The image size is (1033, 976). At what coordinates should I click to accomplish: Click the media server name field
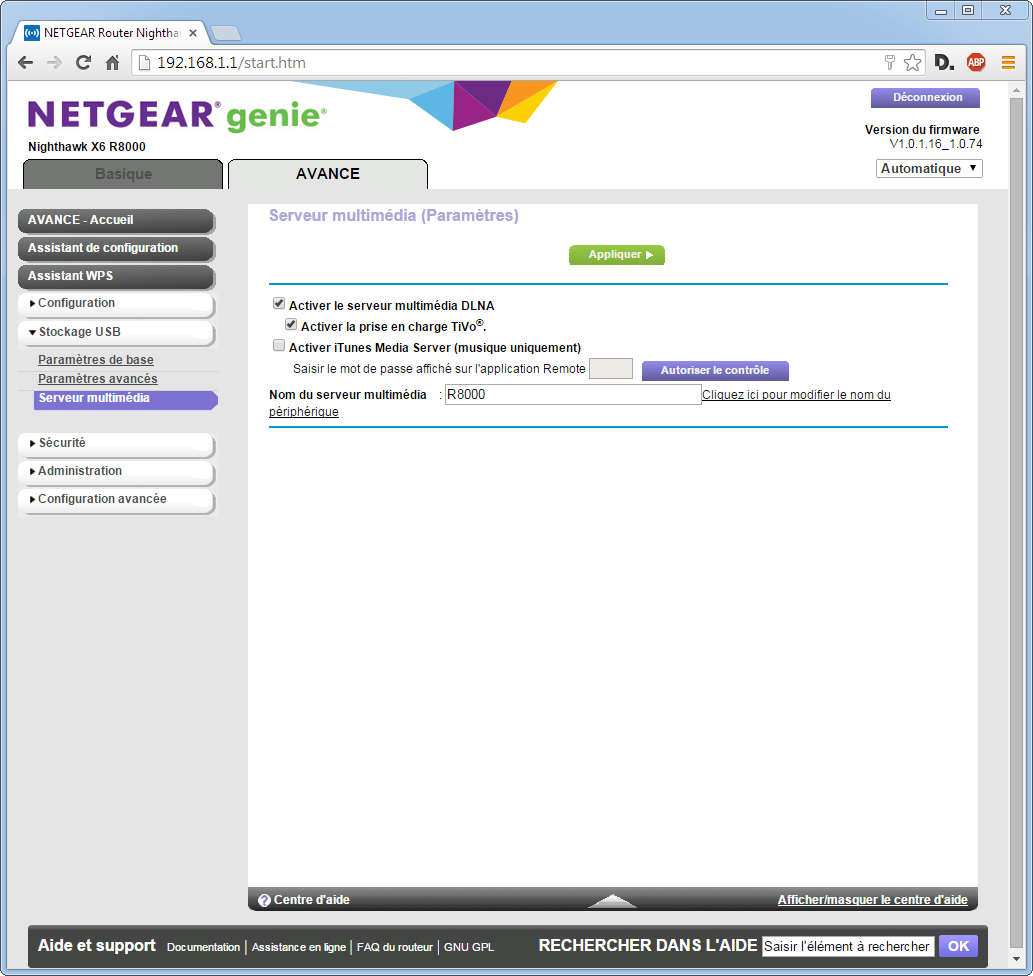(x=572, y=395)
